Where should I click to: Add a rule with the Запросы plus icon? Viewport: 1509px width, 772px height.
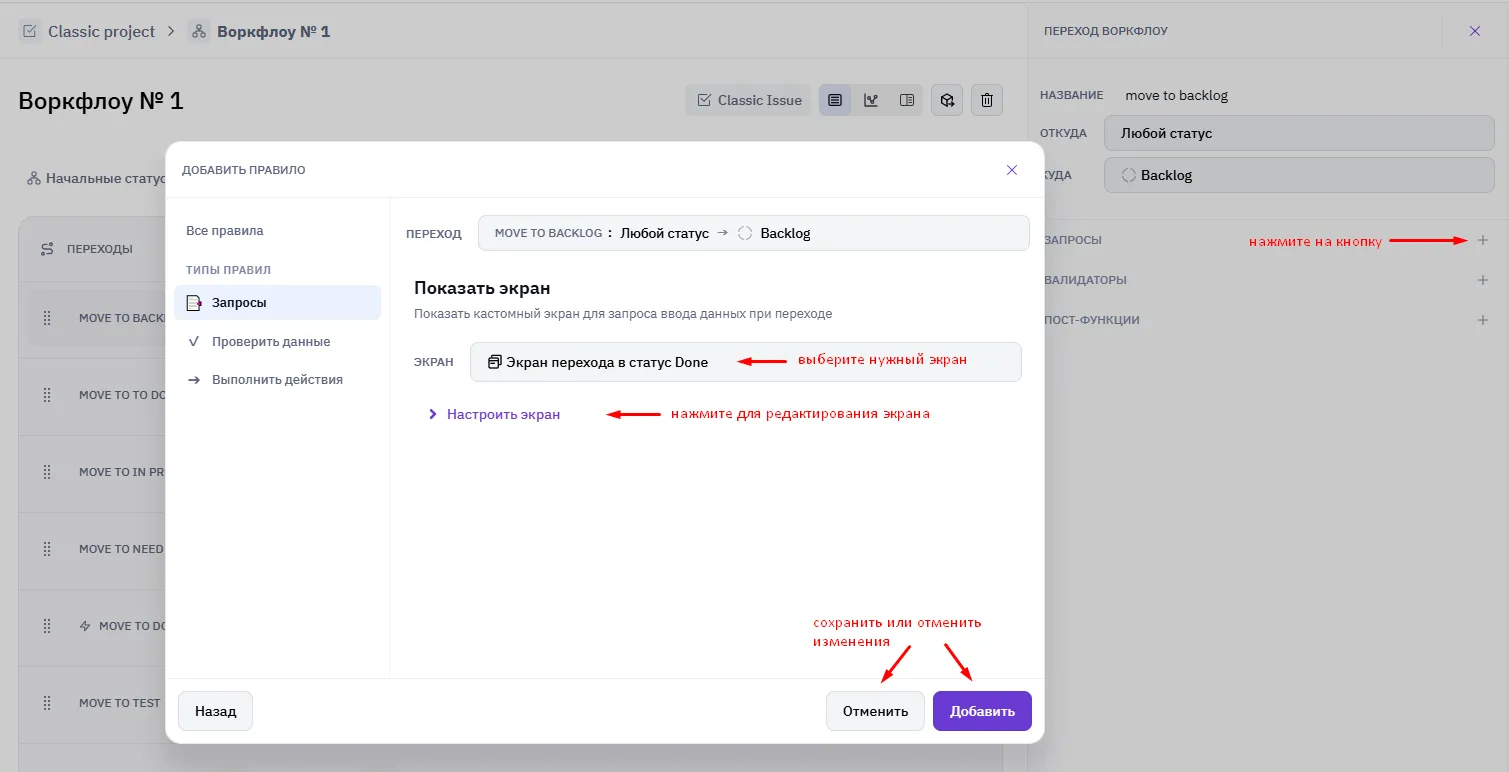tap(1483, 240)
